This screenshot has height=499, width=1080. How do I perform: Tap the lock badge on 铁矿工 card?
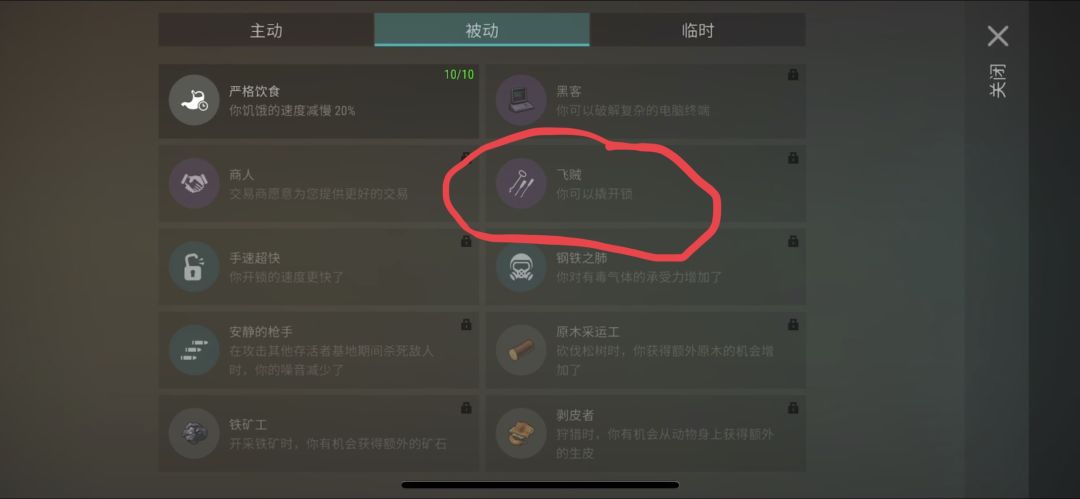coord(466,408)
